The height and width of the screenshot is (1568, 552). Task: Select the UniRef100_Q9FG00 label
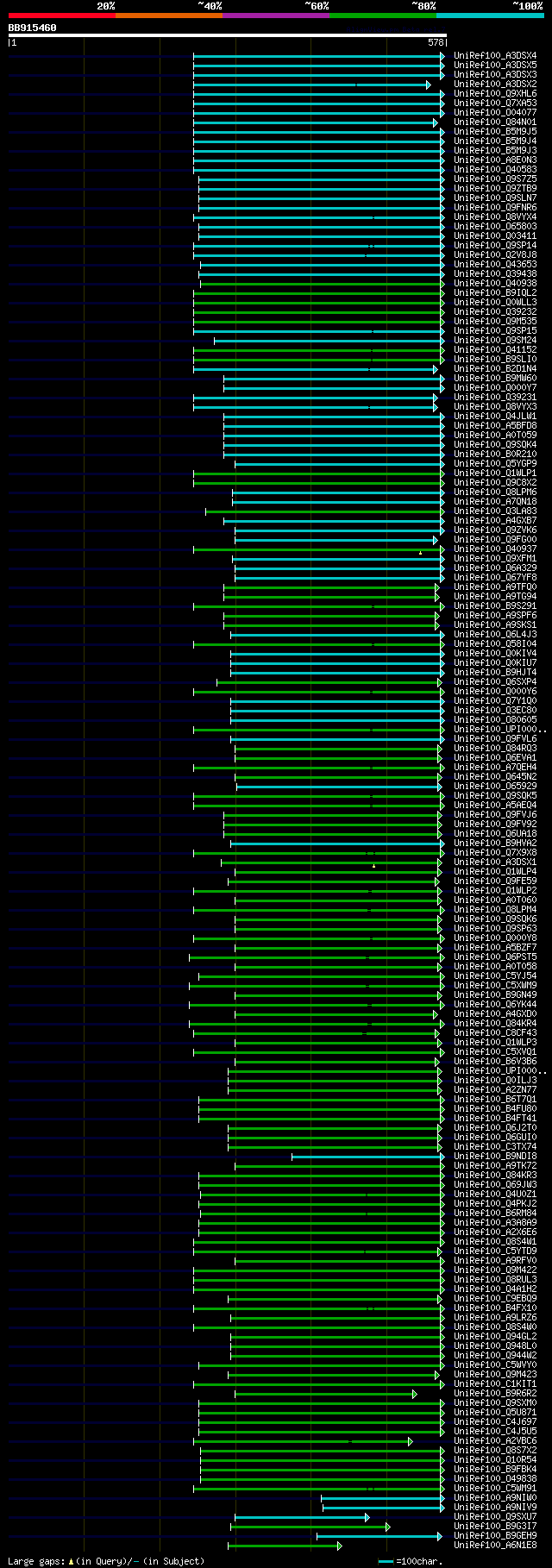(495, 540)
